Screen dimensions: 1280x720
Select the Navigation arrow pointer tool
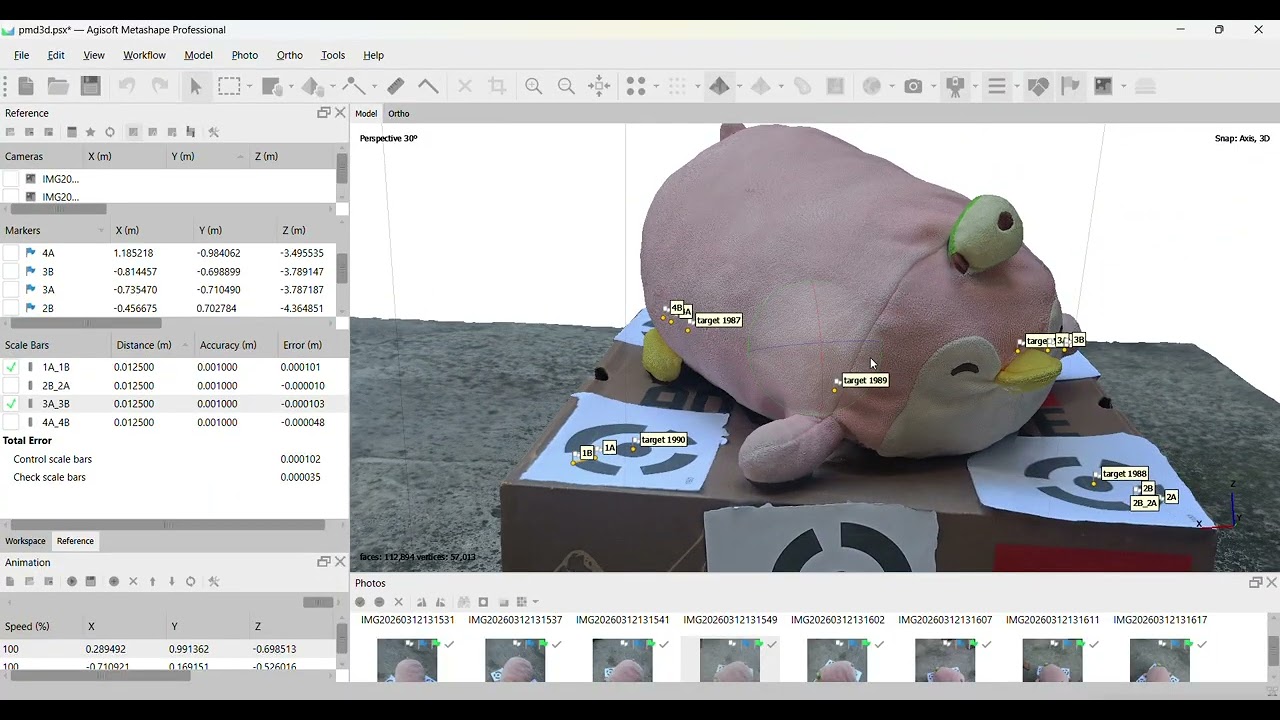(x=196, y=86)
